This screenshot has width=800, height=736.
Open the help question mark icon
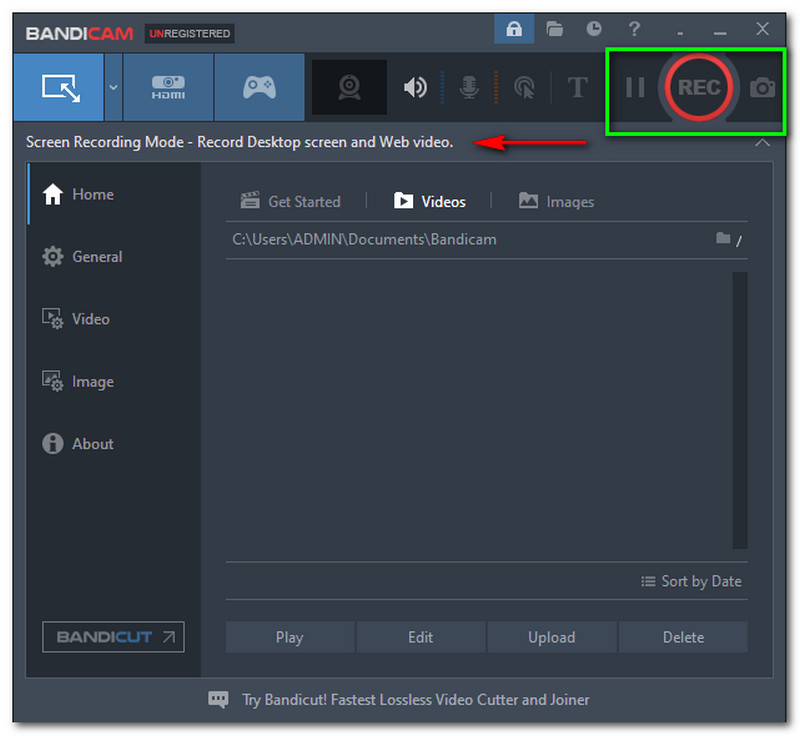click(634, 29)
